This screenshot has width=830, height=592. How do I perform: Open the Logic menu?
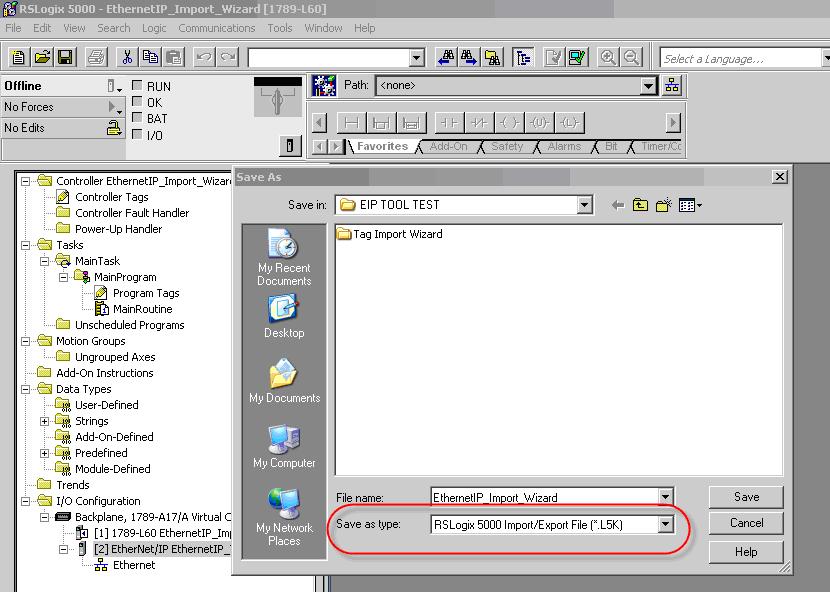click(x=154, y=28)
